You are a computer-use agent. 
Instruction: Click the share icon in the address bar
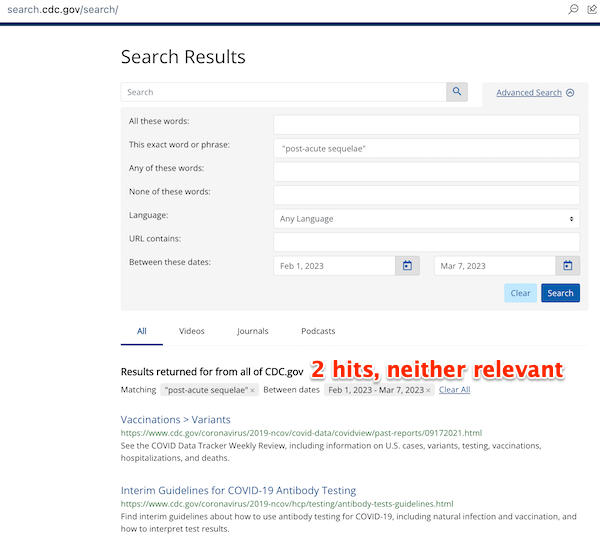592,9
